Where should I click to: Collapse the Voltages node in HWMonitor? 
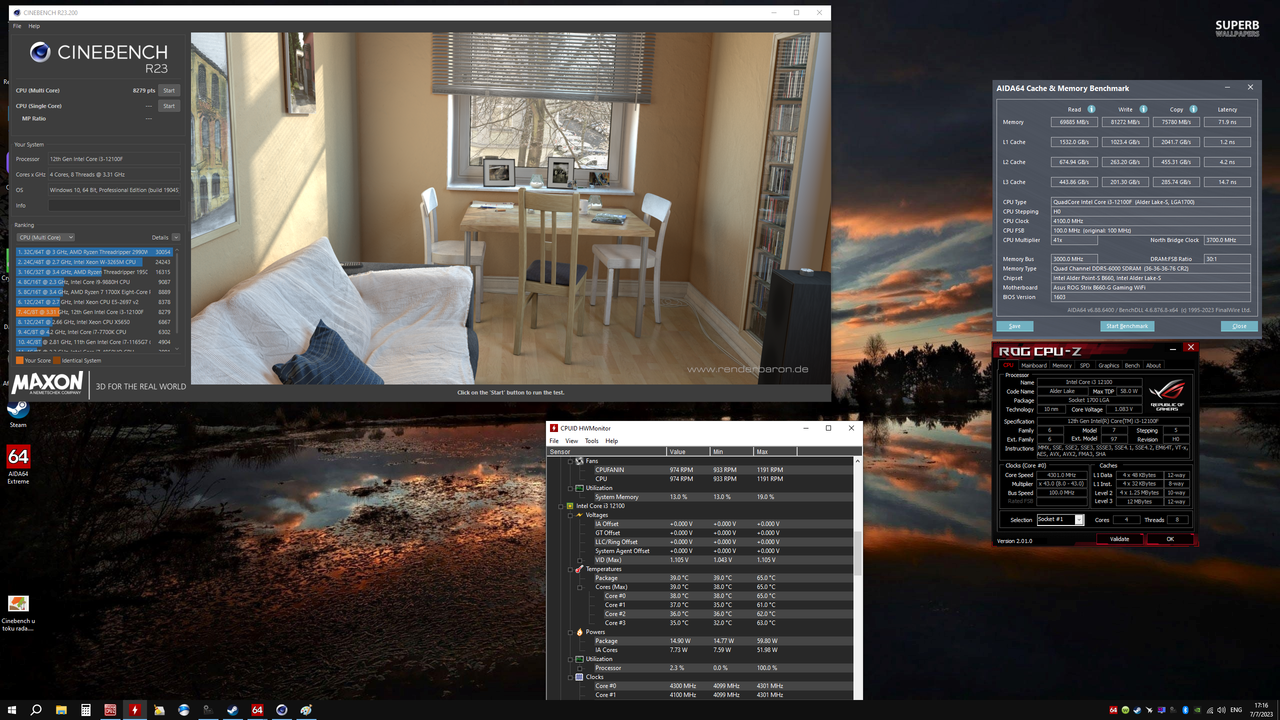570,515
